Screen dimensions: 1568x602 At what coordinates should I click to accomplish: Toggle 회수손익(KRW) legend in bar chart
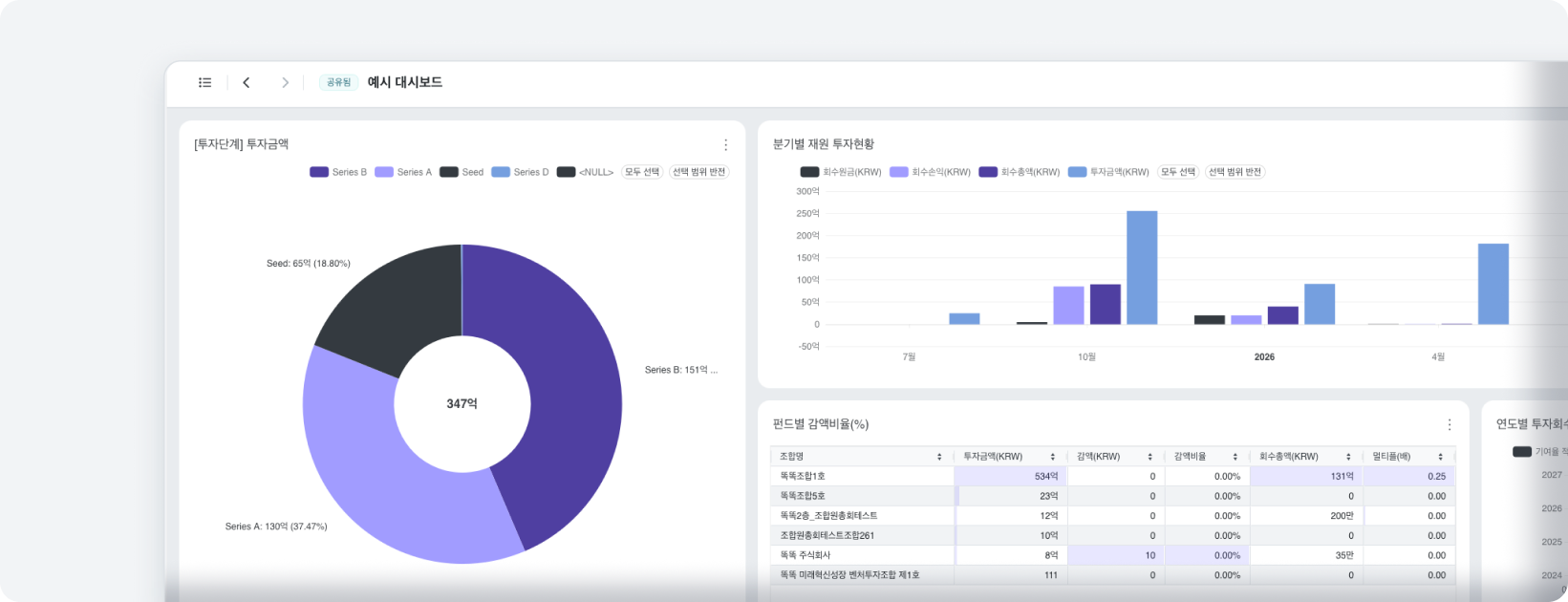click(931, 172)
